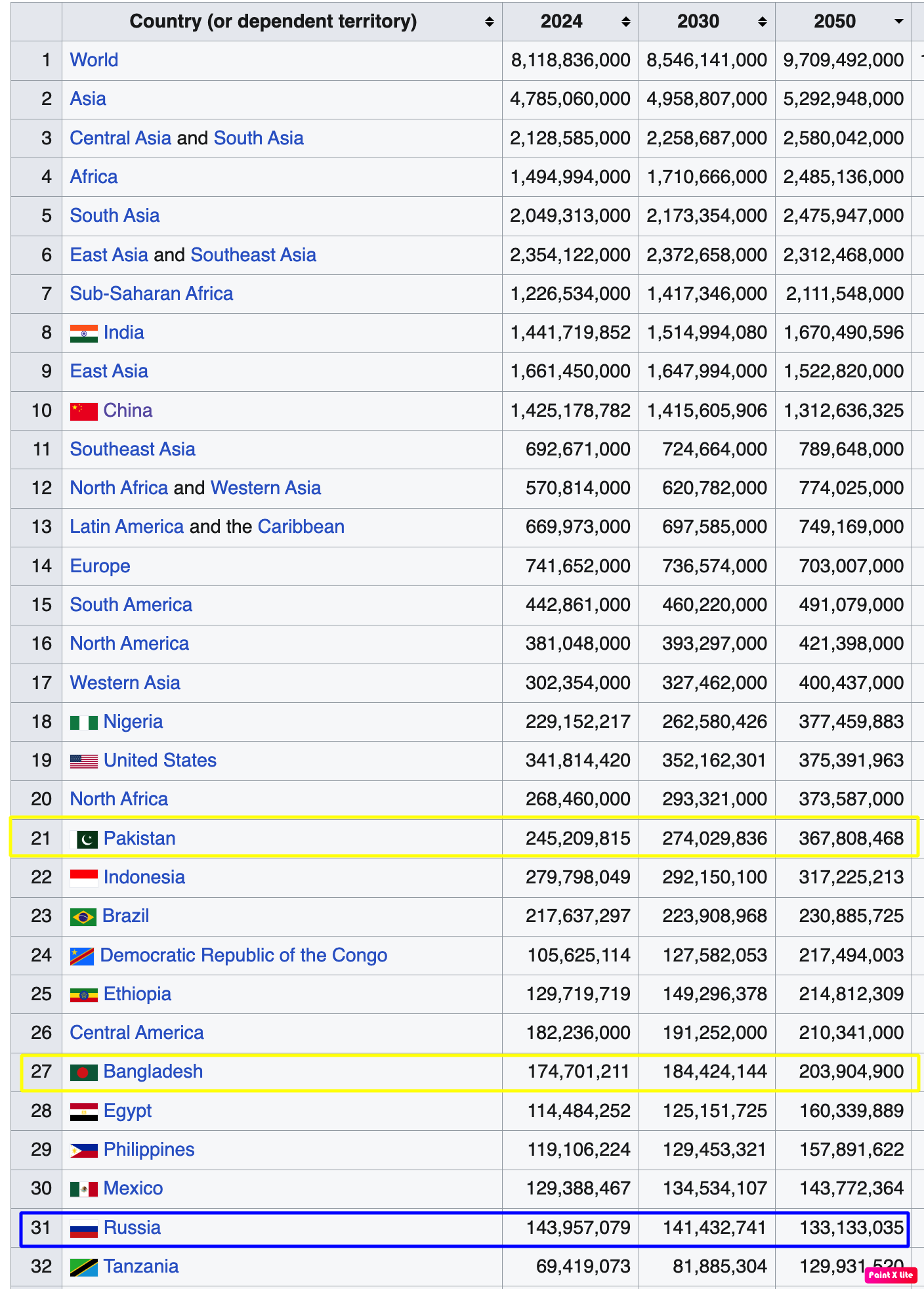
Task: Select the Southeast Asia link in row 6
Action: point(253,255)
